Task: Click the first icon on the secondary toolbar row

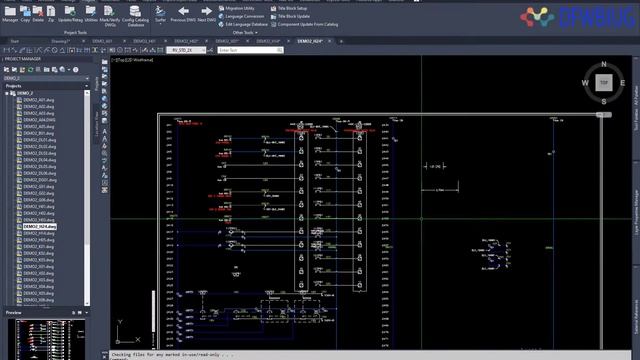Action: 6,50
